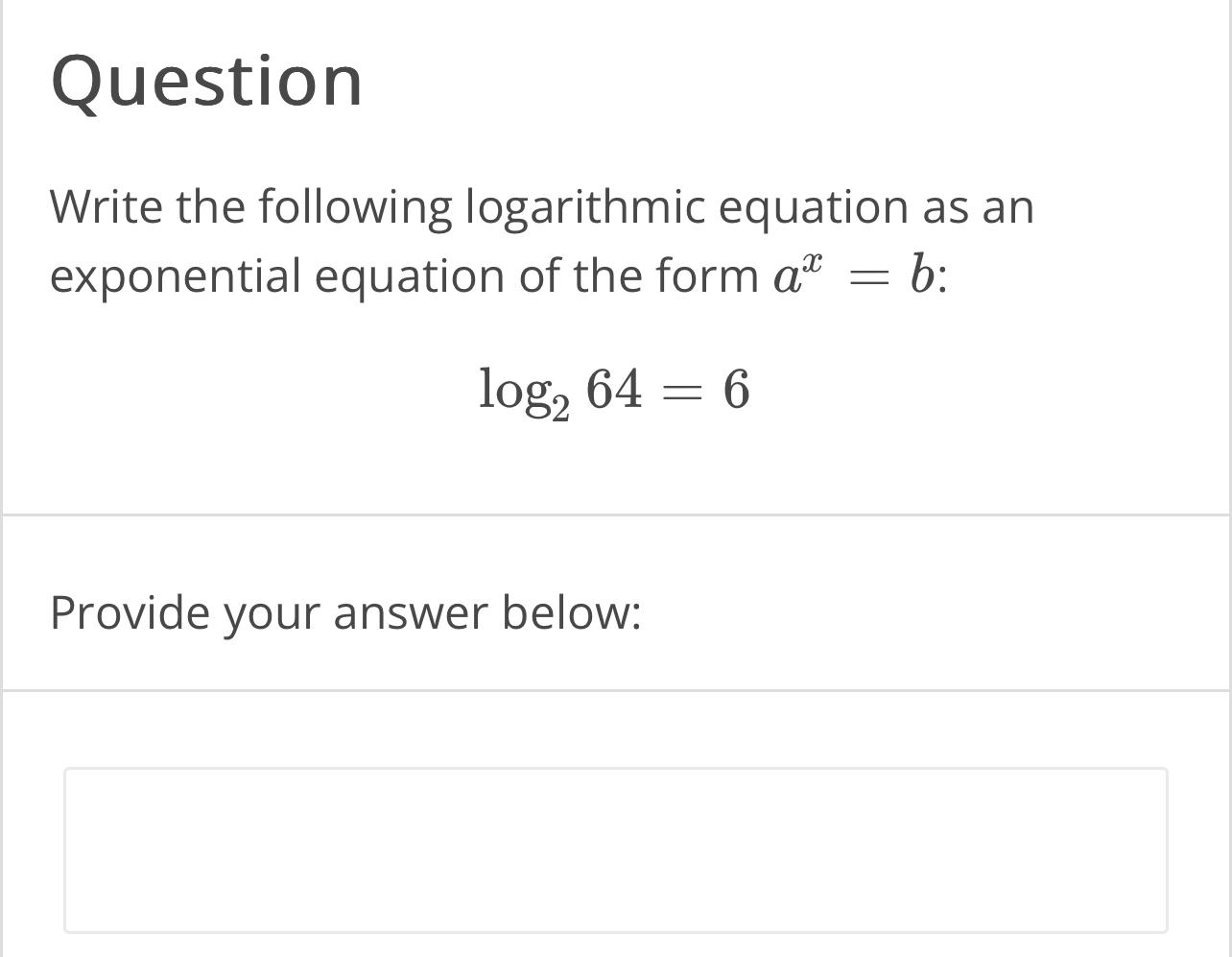
Task: Click inside the answer input box
Action: (x=614, y=849)
